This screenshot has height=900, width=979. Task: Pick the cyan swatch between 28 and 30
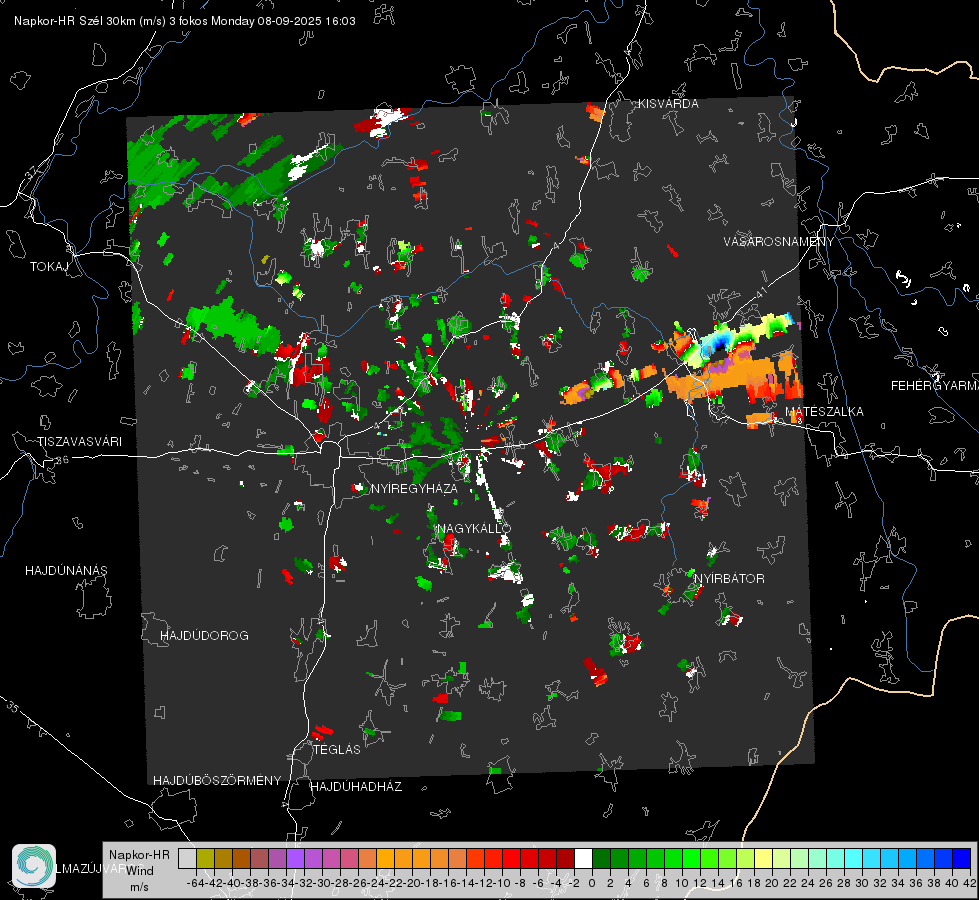point(853,858)
